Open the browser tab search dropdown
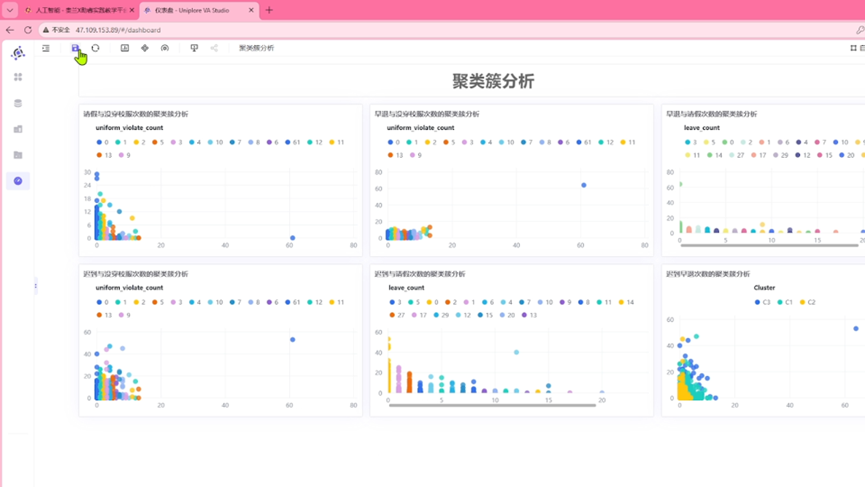This screenshot has height=487, width=865. (x=10, y=10)
